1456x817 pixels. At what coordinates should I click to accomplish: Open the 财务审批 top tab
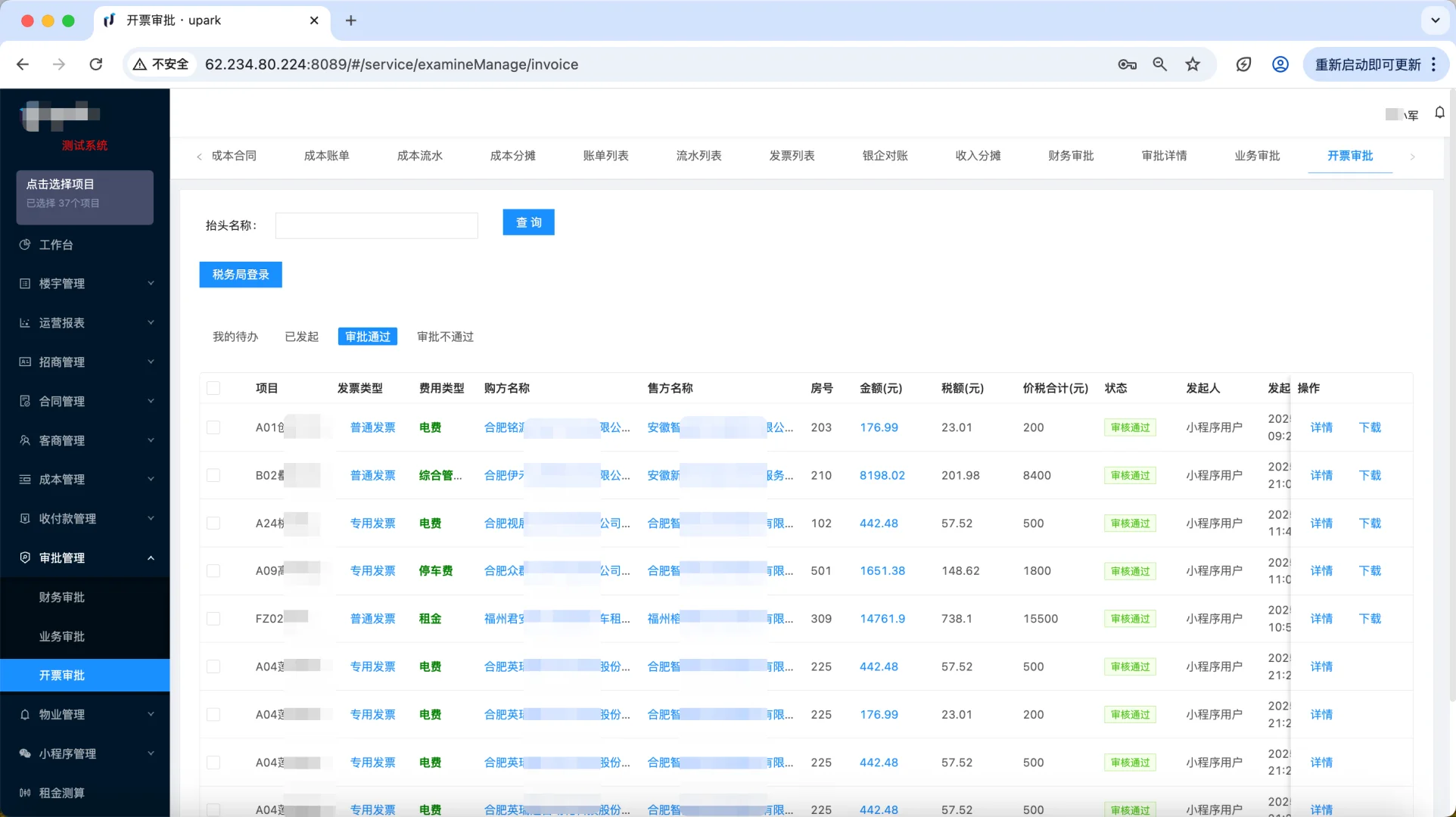click(1071, 156)
